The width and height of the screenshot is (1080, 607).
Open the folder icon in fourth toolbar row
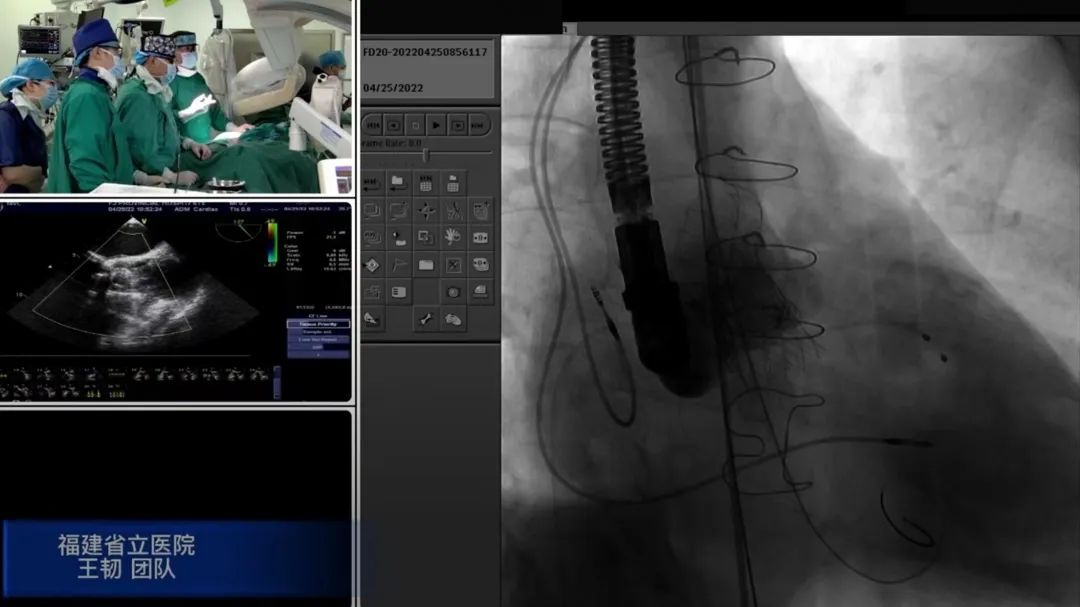point(426,265)
